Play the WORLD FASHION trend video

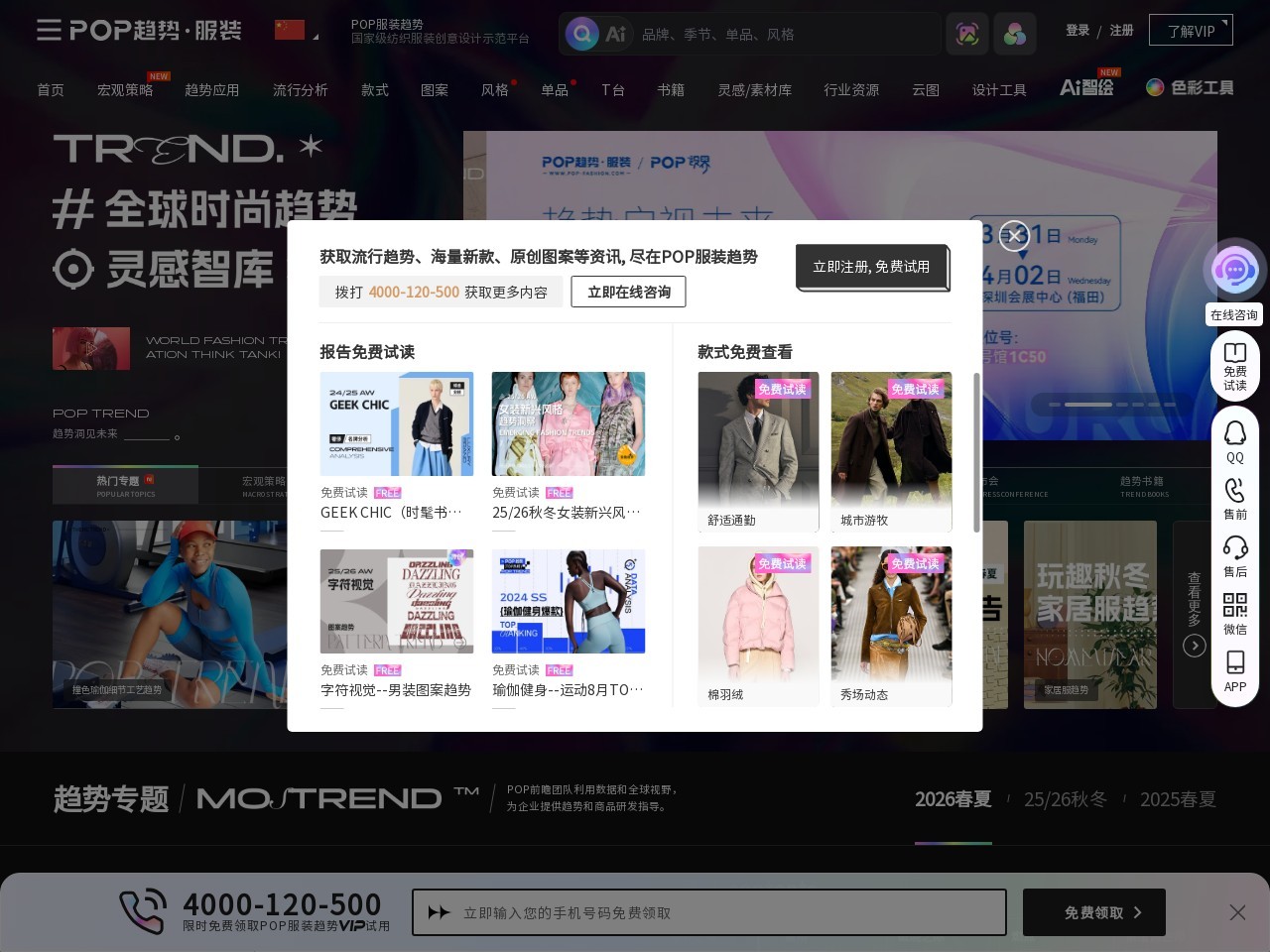pos(91,348)
